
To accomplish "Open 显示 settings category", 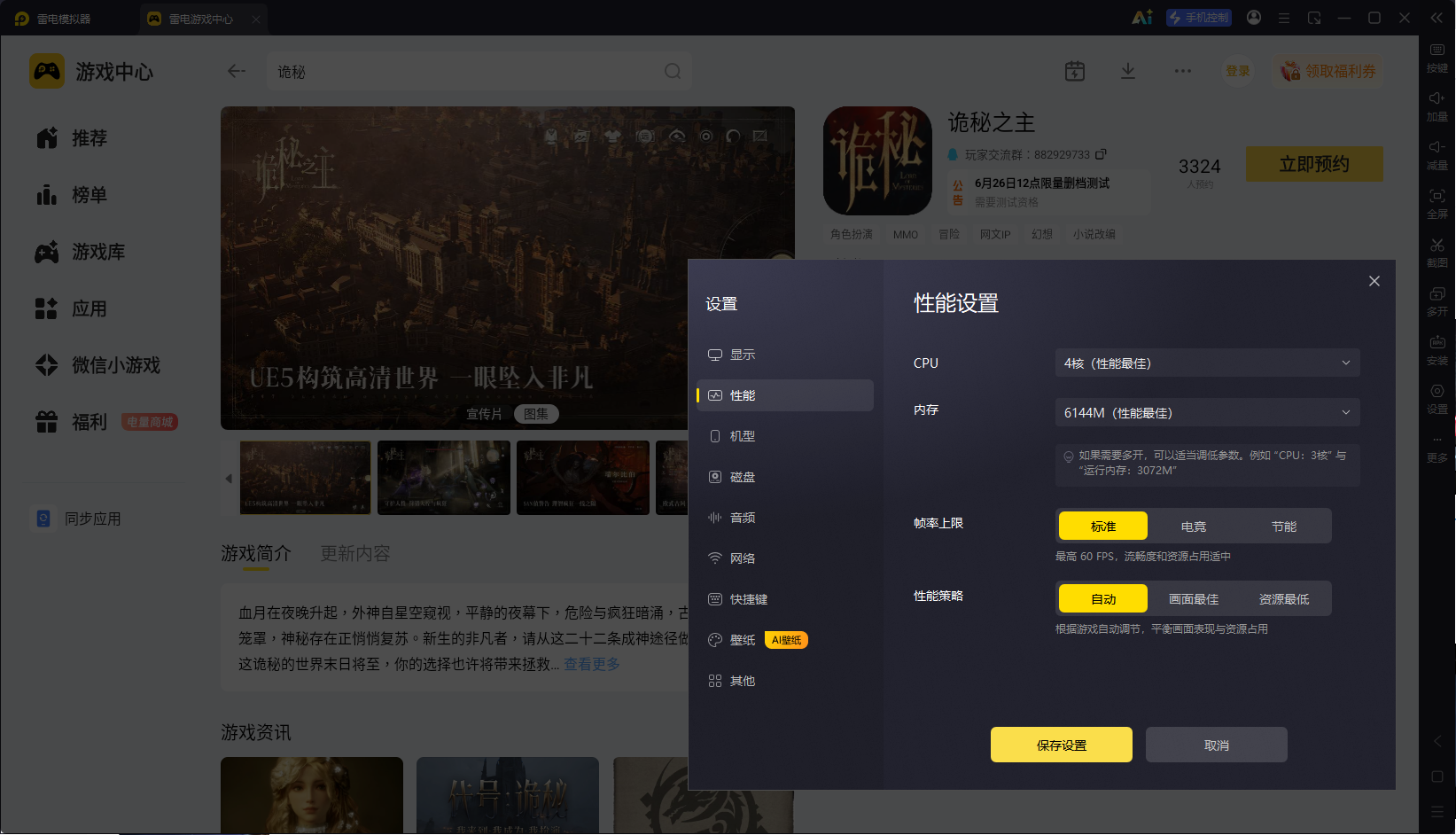I will 785,355.
